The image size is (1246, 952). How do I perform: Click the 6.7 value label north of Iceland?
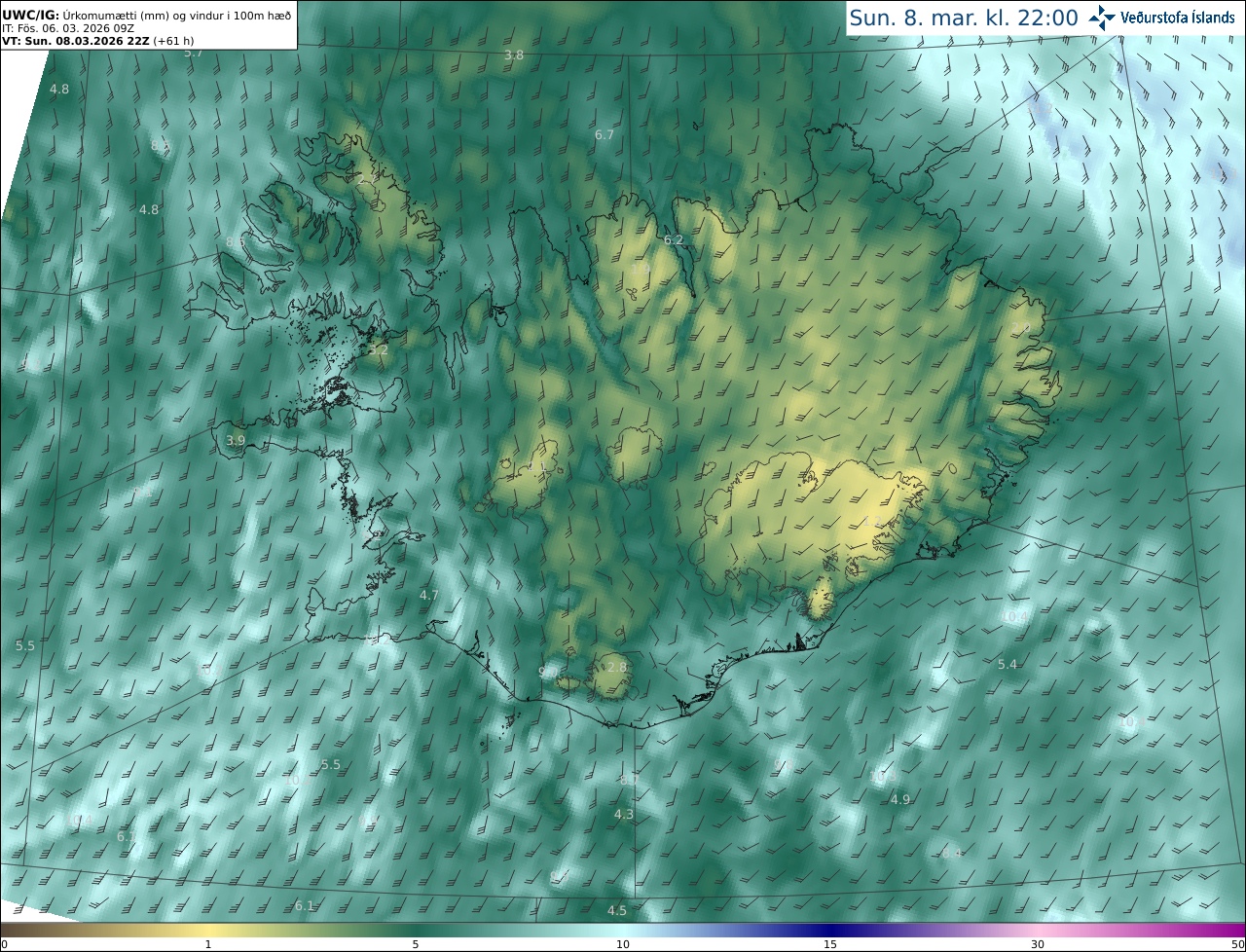click(605, 134)
